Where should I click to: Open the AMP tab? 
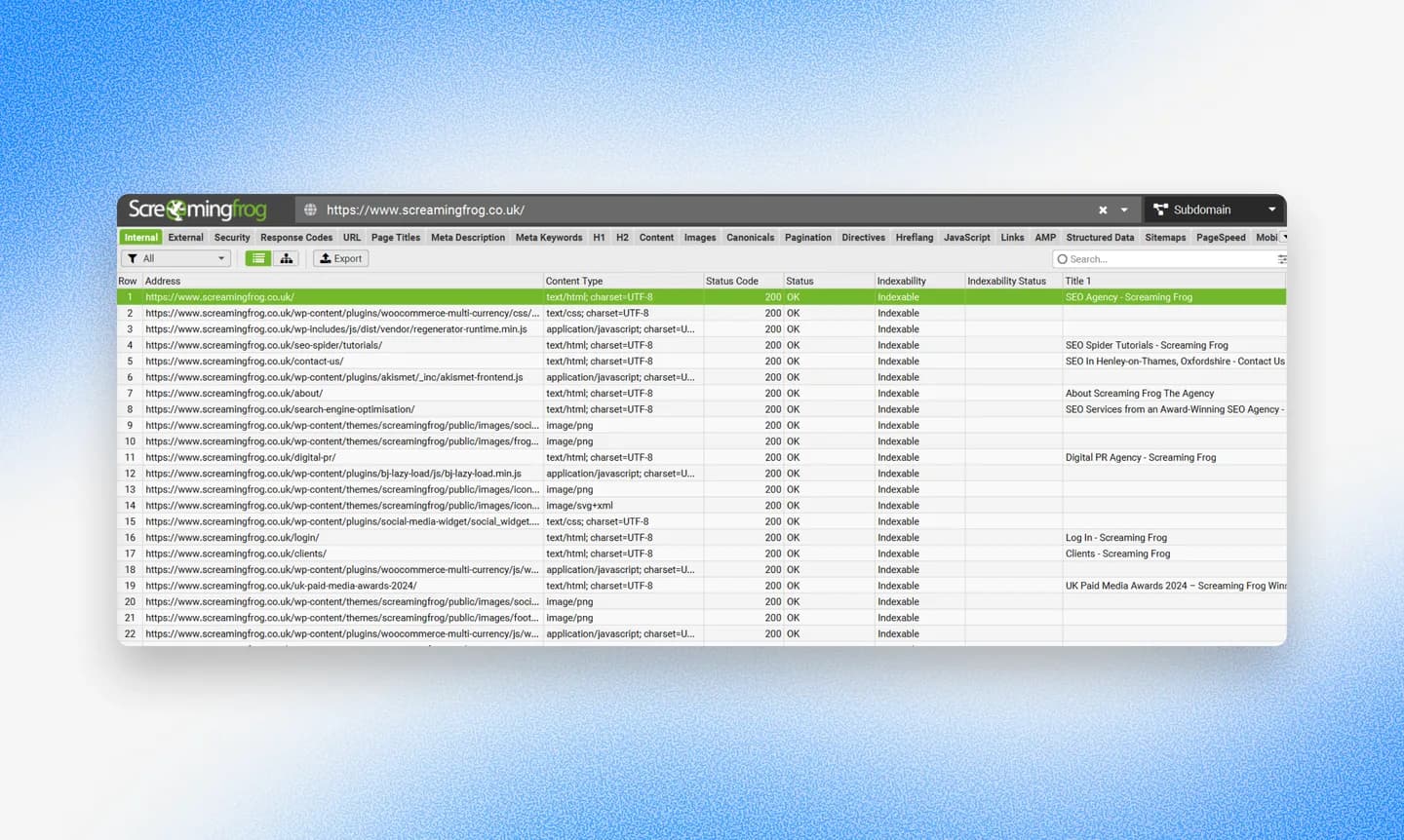pyautogui.click(x=1045, y=237)
